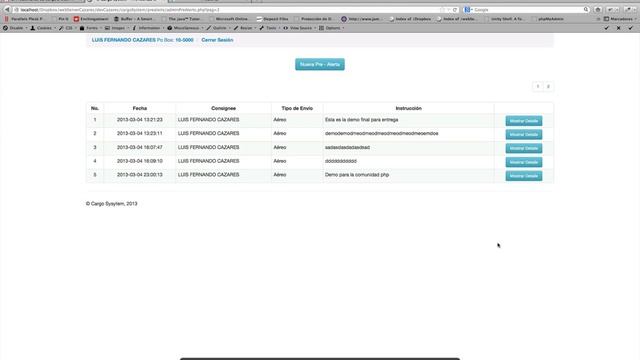Click Mostrar Detalle for row 3
The image size is (640, 360).
524,148
